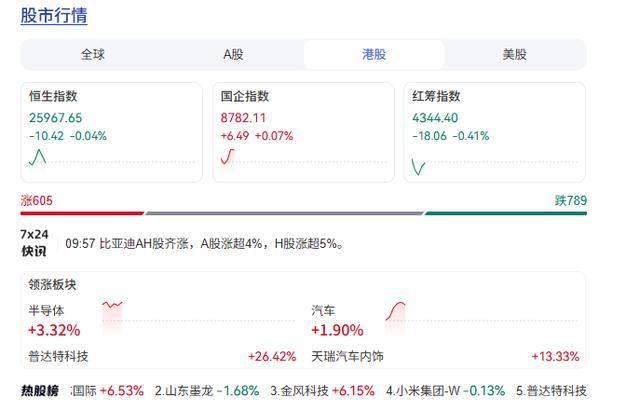Open the 红筹指数 index card

[494, 132]
